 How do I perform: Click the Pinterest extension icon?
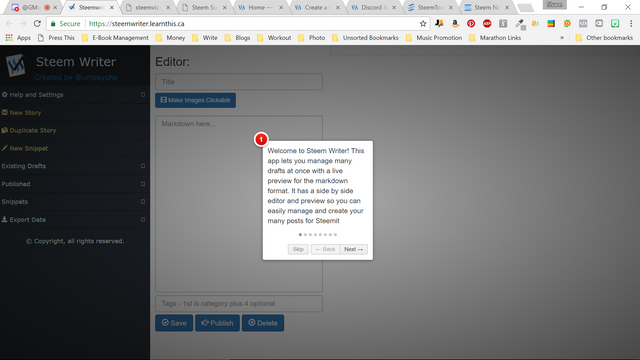point(471,24)
